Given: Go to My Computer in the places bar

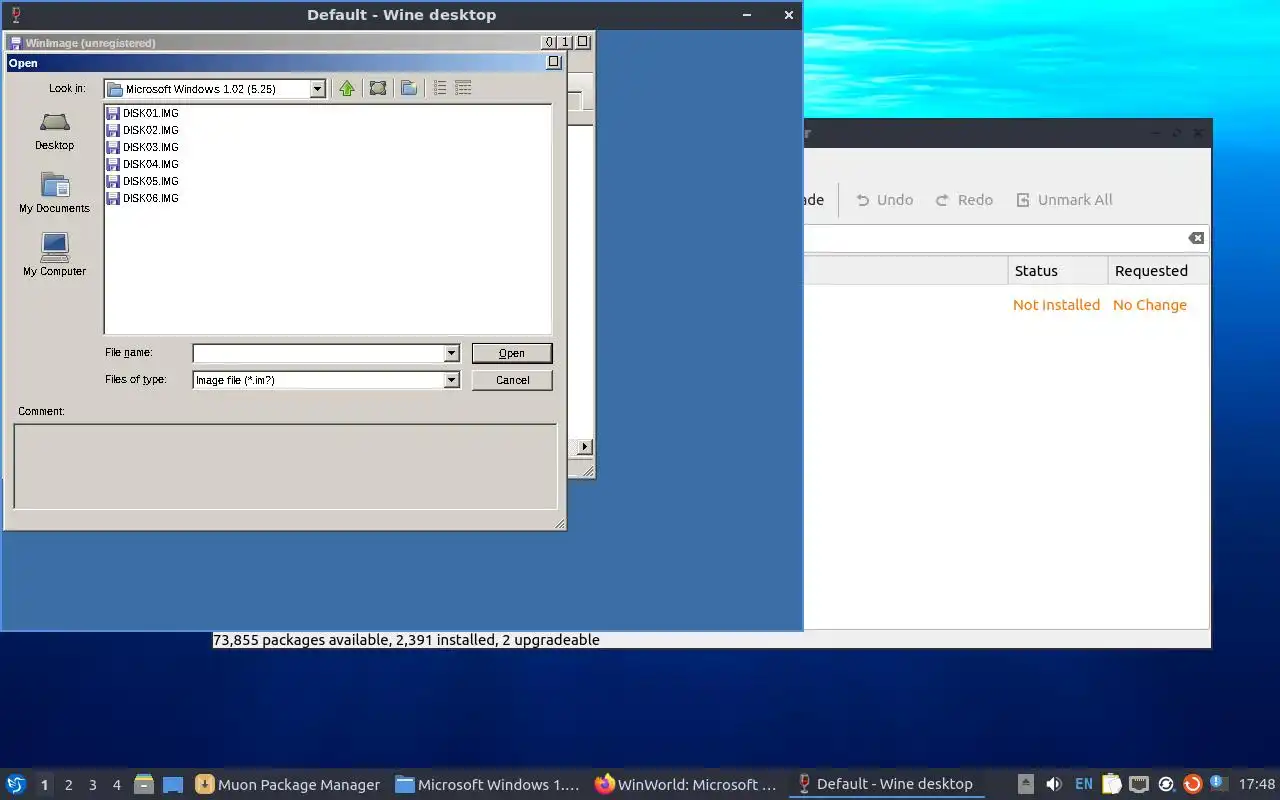Looking at the screenshot, I should pyautogui.click(x=54, y=255).
